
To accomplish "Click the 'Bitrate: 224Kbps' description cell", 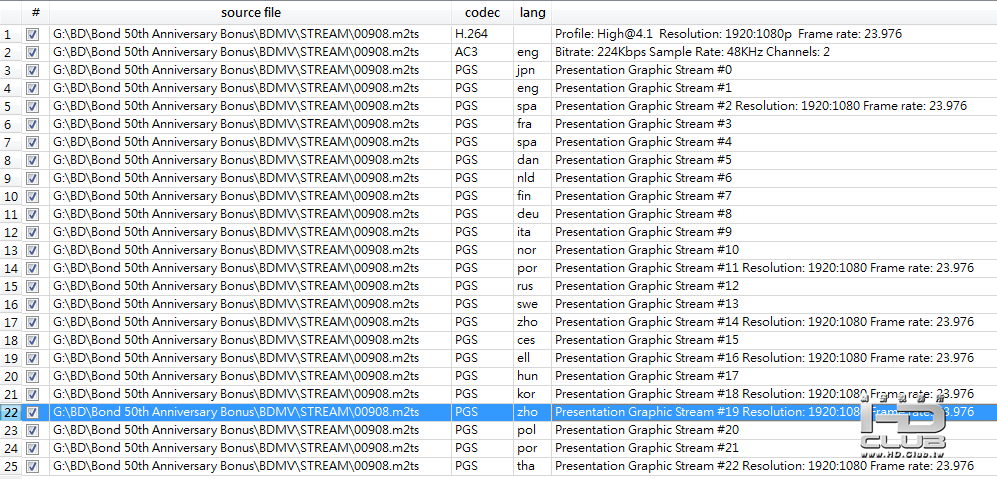I will click(x=774, y=52).
